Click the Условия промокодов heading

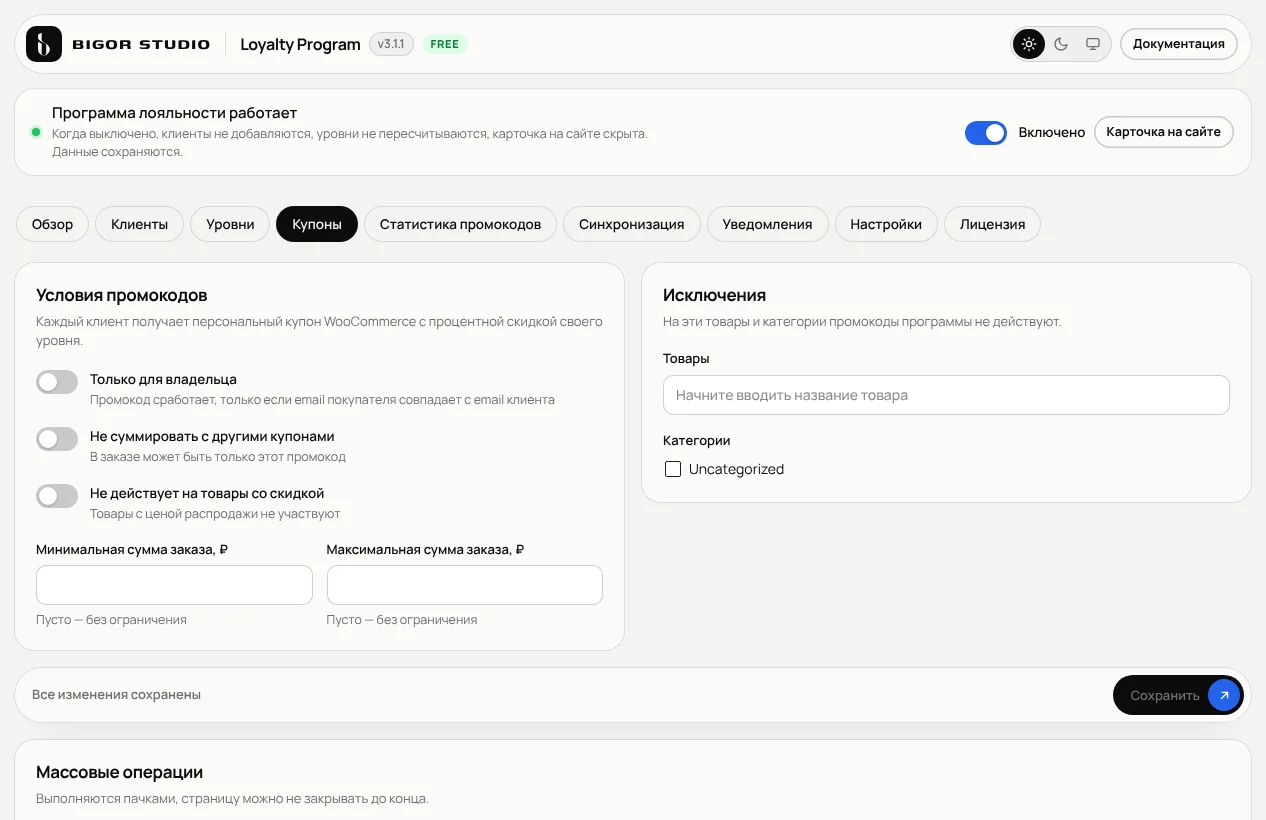[122, 295]
